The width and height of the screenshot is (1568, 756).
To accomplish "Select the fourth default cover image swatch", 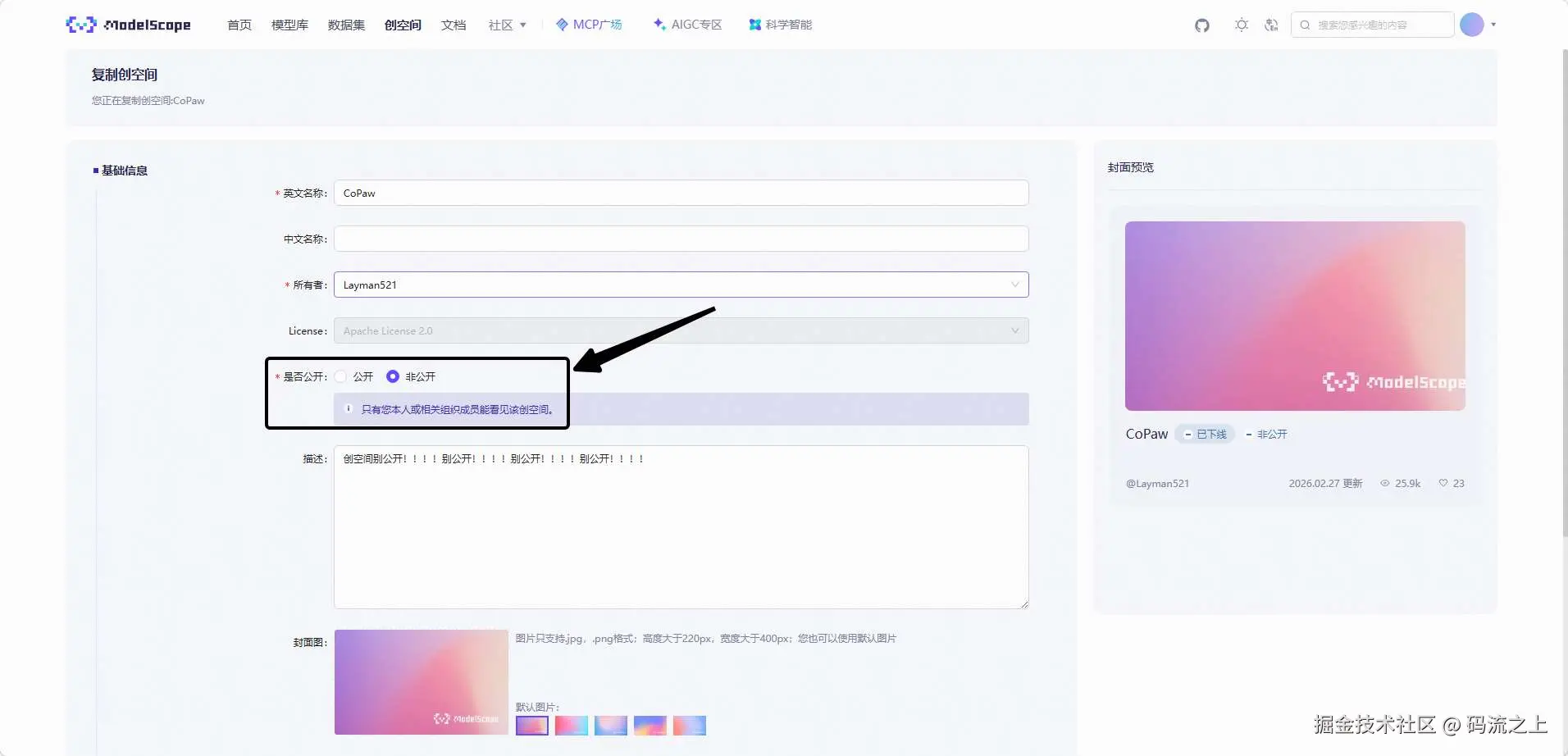I will click(x=650, y=726).
